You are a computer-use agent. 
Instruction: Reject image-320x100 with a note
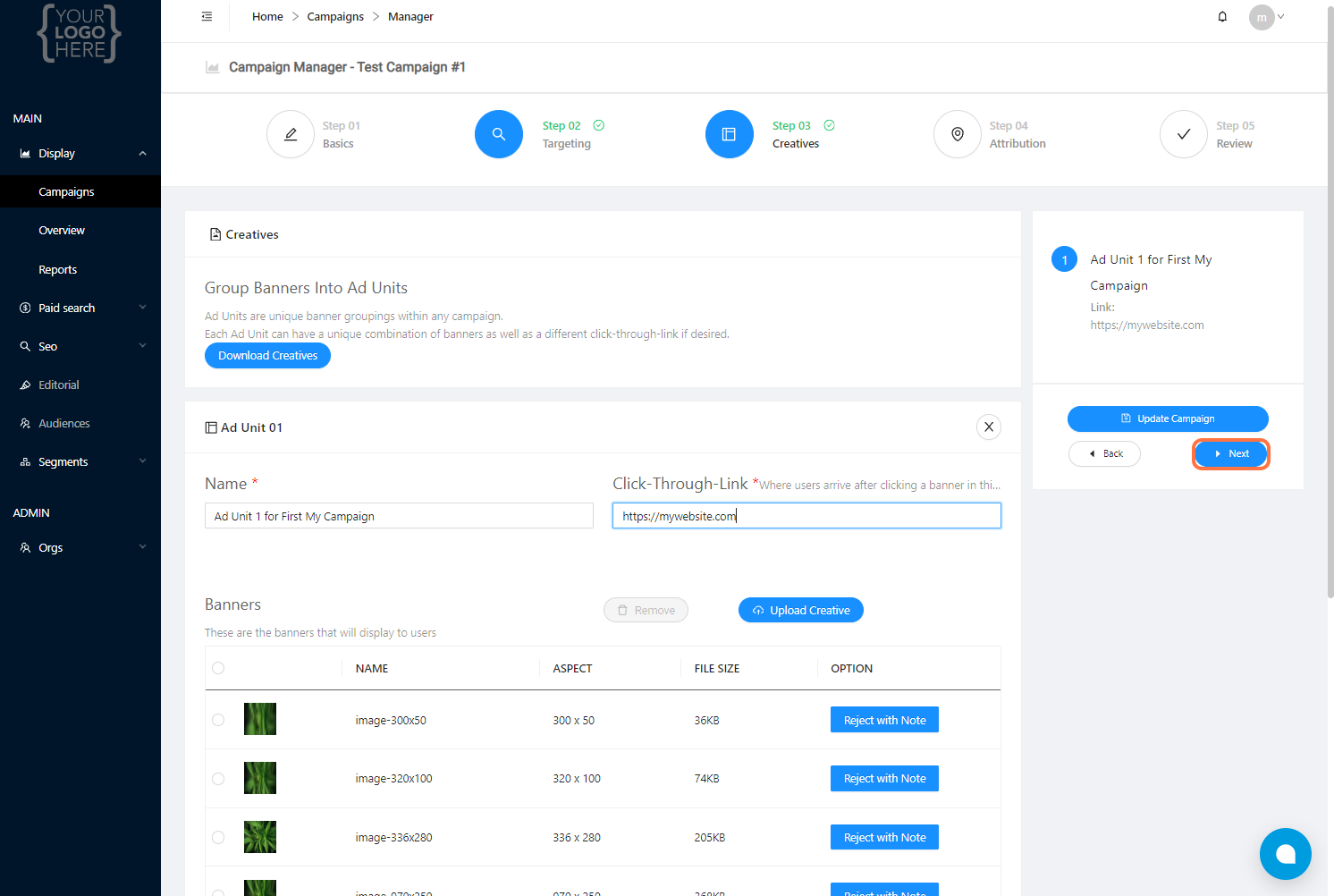[884, 779]
